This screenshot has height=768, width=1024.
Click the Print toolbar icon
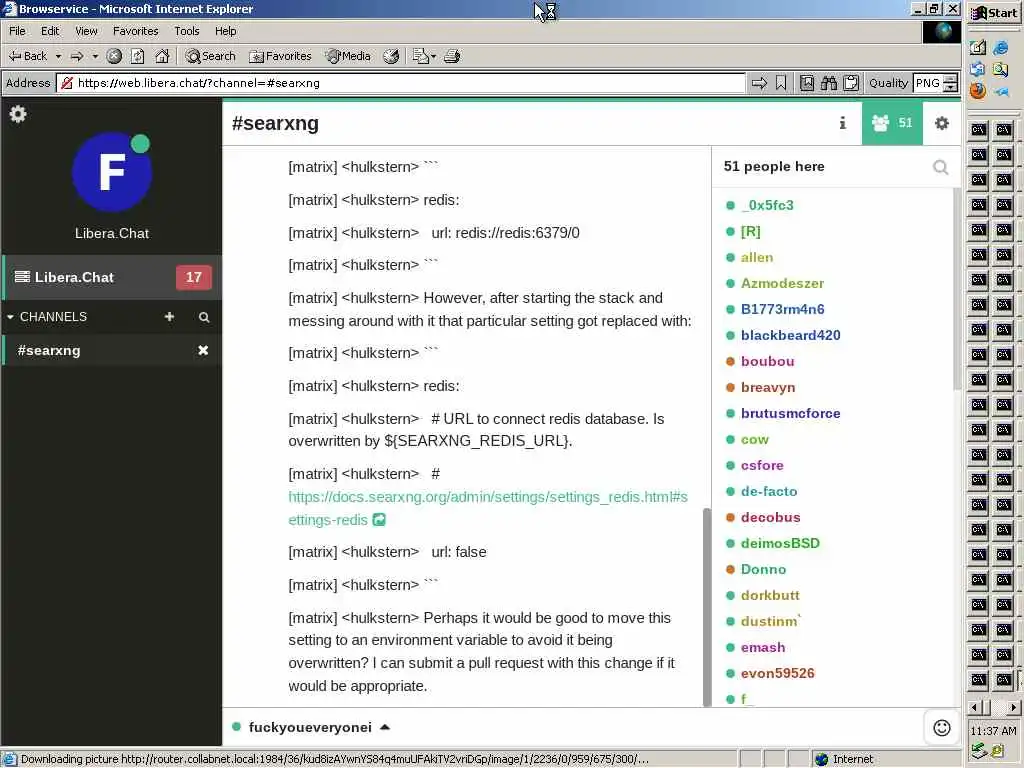(x=452, y=56)
